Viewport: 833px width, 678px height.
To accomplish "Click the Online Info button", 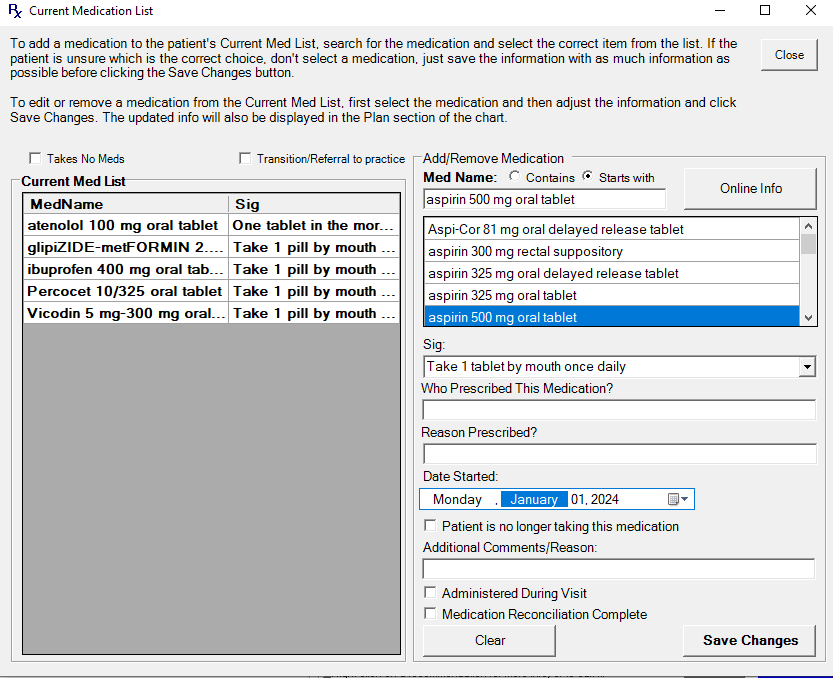I will coord(751,188).
